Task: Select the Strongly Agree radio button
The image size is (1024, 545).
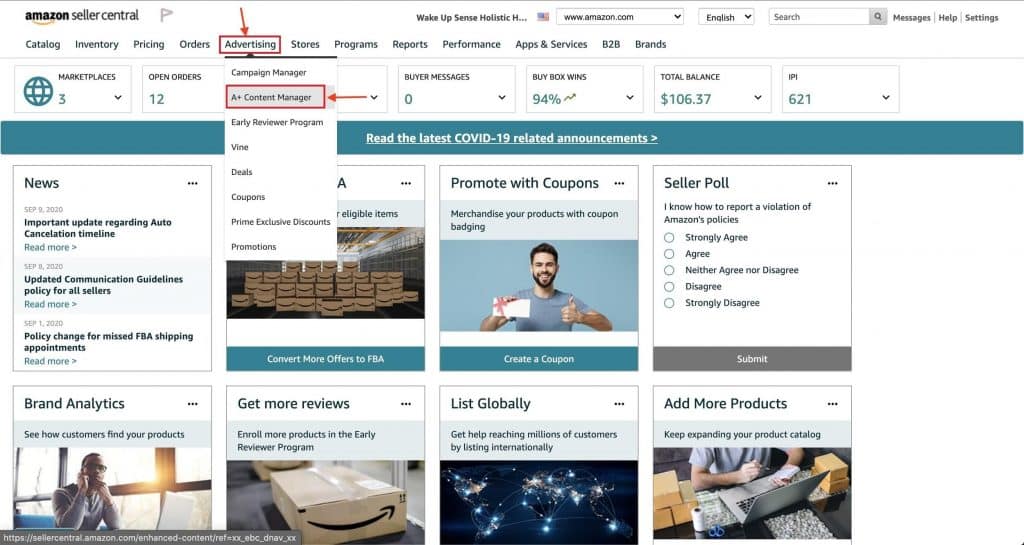Action: coord(669,238)
